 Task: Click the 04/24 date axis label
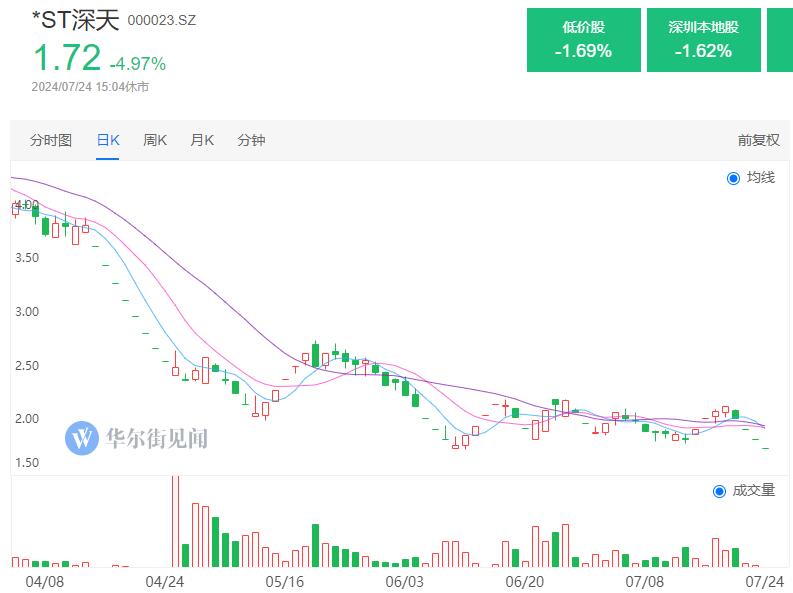pos(164,580)
